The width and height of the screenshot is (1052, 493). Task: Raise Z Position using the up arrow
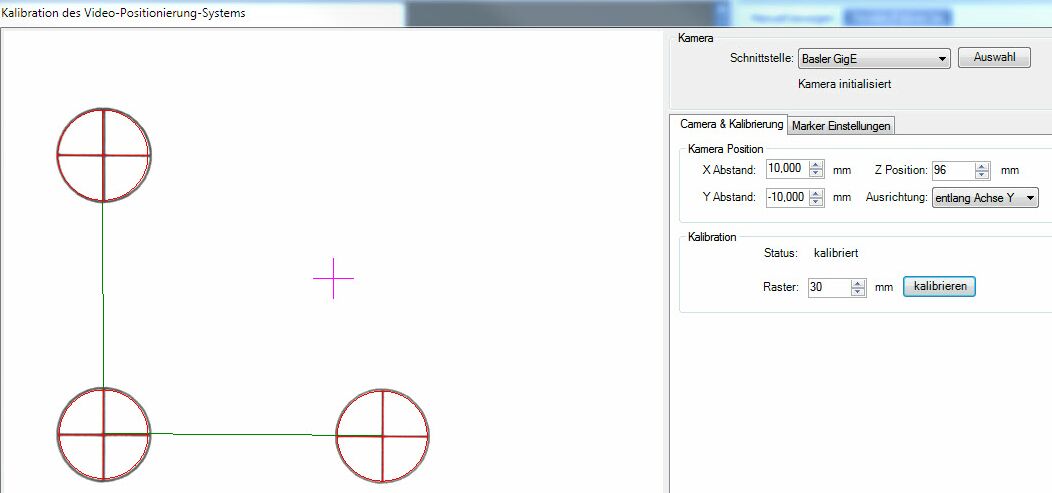coord(982,166)
